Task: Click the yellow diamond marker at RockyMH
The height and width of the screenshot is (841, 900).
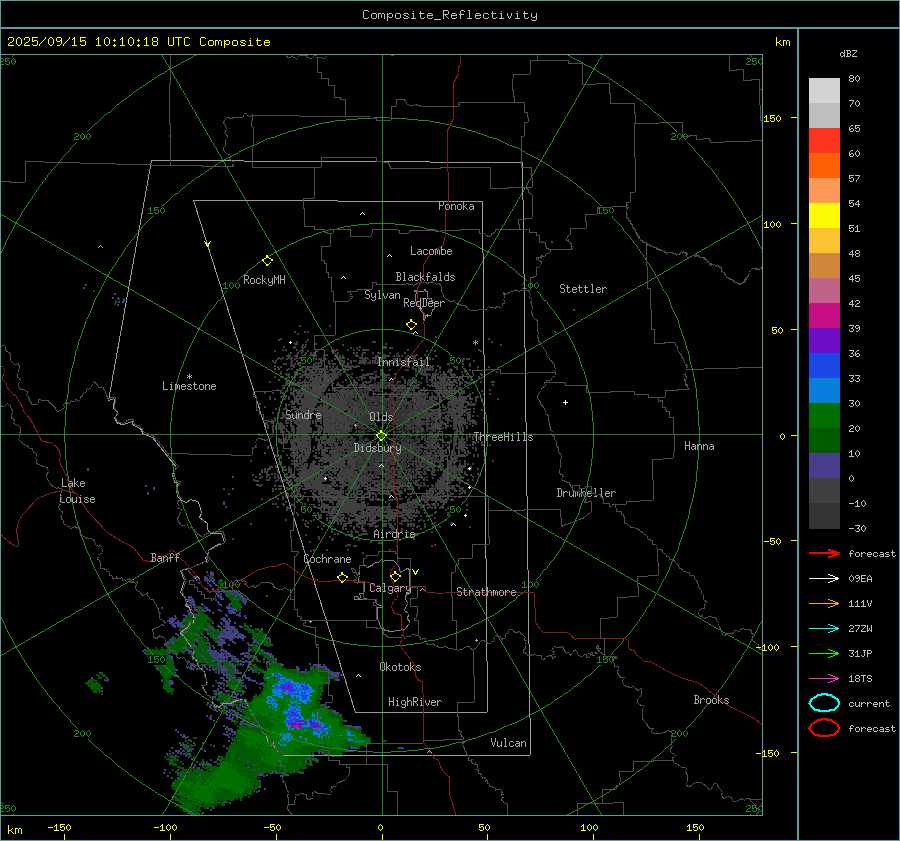Action: point(267,261)
